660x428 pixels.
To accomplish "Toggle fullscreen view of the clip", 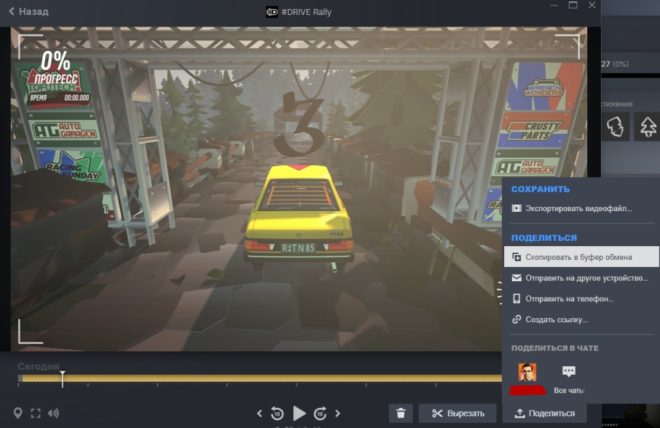I will tap(36, 413).
